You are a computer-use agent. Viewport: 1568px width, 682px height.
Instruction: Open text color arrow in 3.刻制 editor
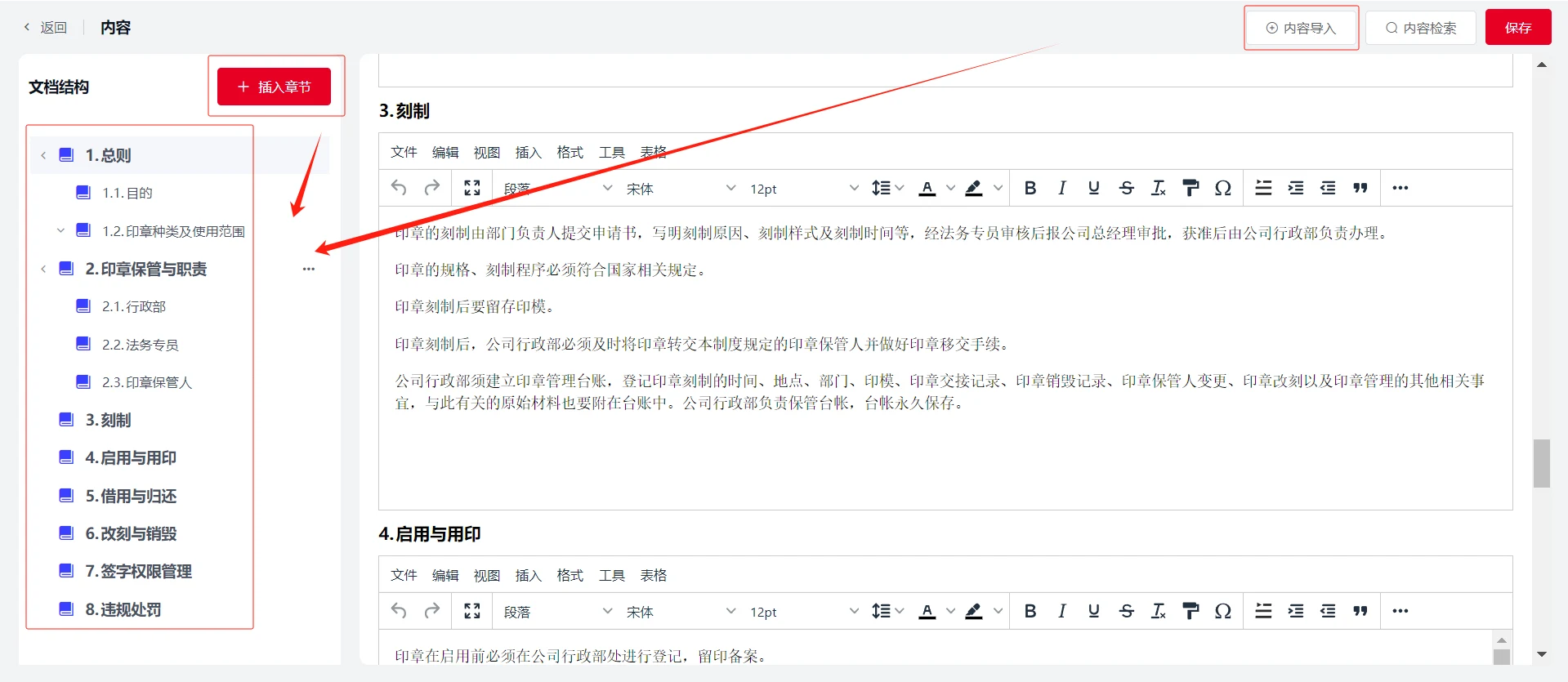pos(950,188)
